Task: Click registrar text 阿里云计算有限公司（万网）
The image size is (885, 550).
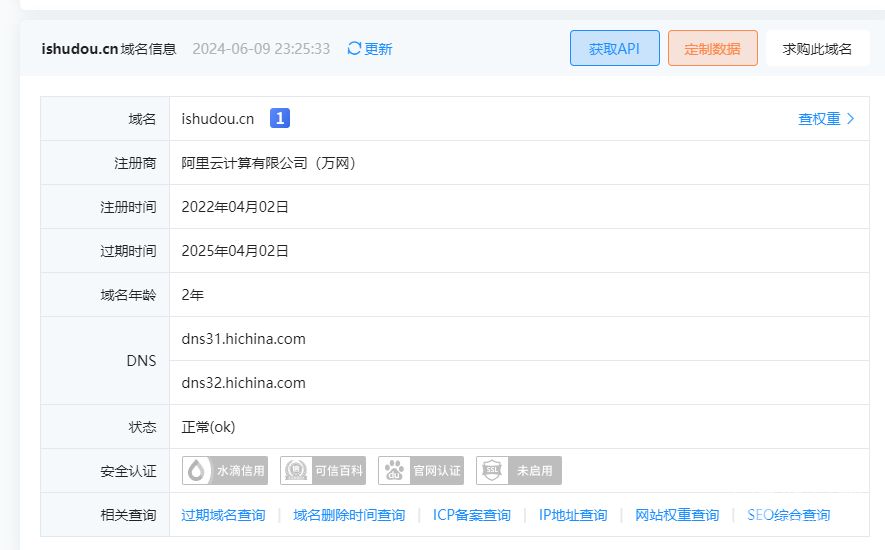Action: pos(269,163)
